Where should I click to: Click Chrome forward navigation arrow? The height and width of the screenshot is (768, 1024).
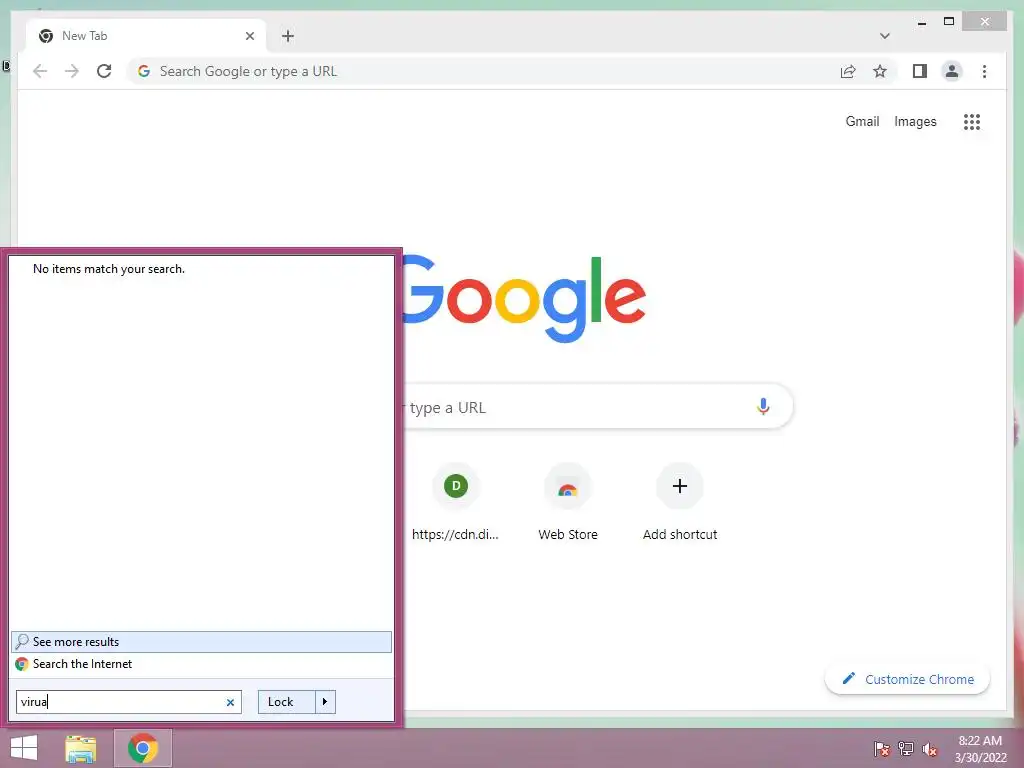(72, 71)
